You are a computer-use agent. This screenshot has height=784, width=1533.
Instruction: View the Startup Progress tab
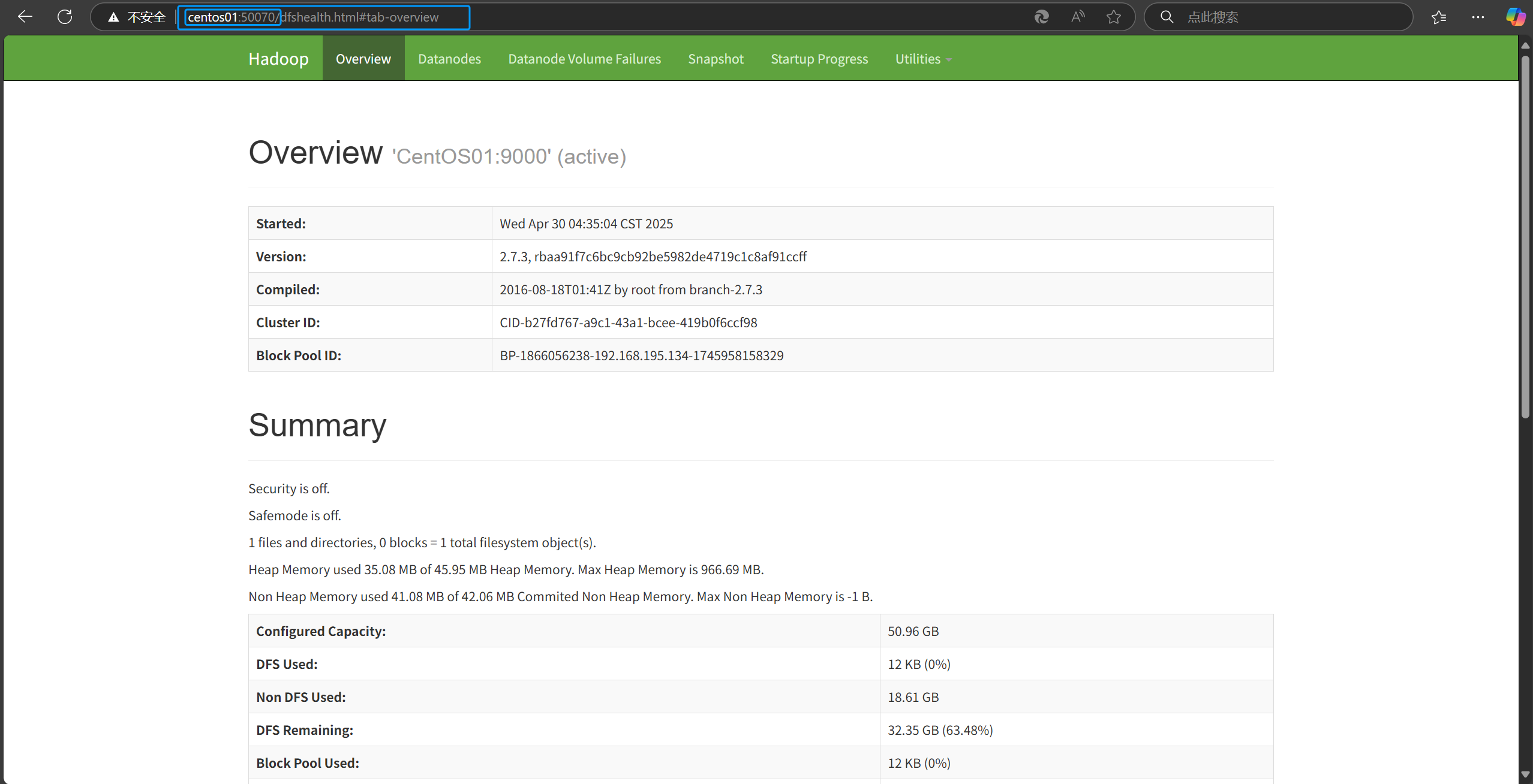(819, 59)
